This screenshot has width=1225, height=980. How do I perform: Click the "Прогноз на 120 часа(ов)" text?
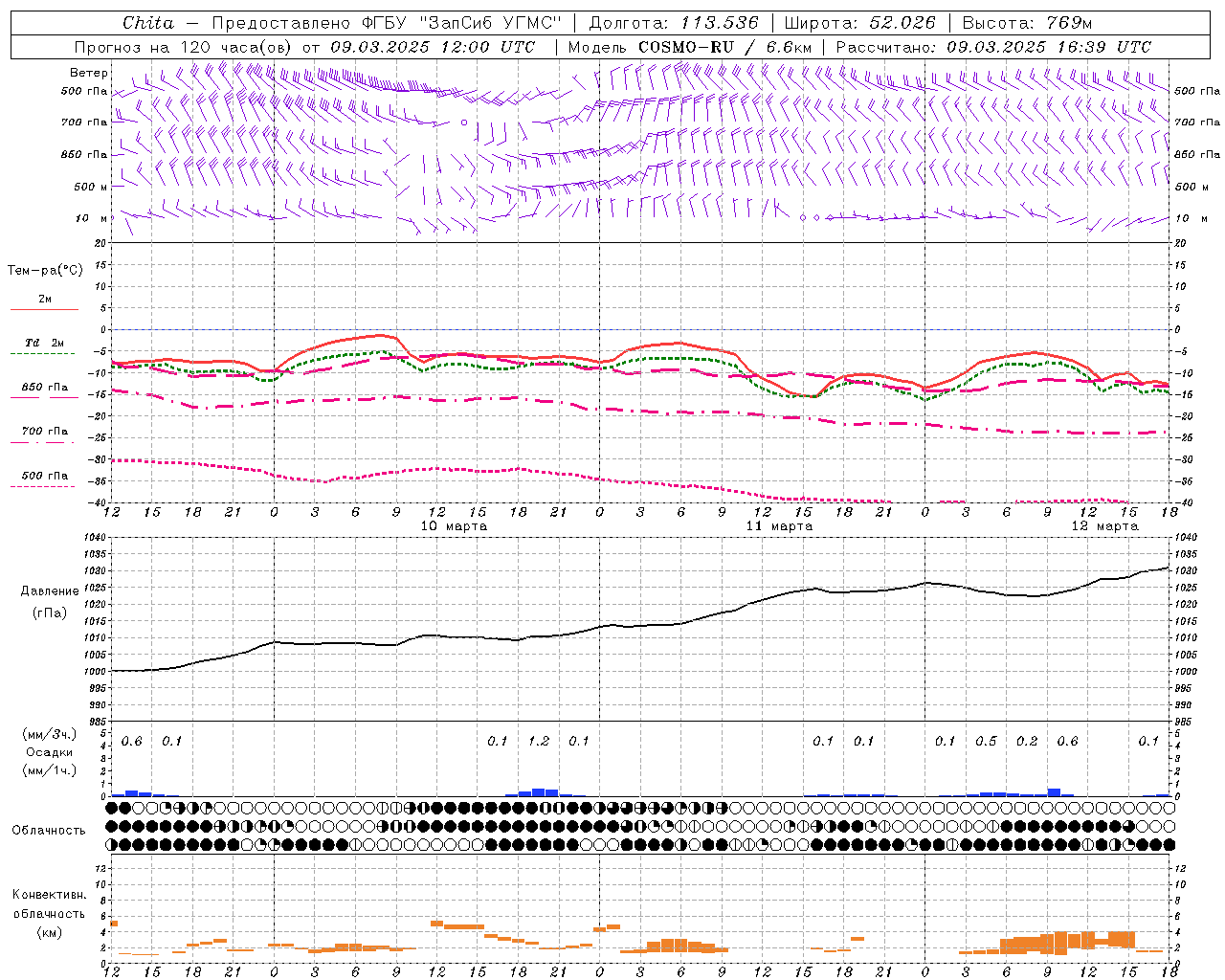point(185,47)
